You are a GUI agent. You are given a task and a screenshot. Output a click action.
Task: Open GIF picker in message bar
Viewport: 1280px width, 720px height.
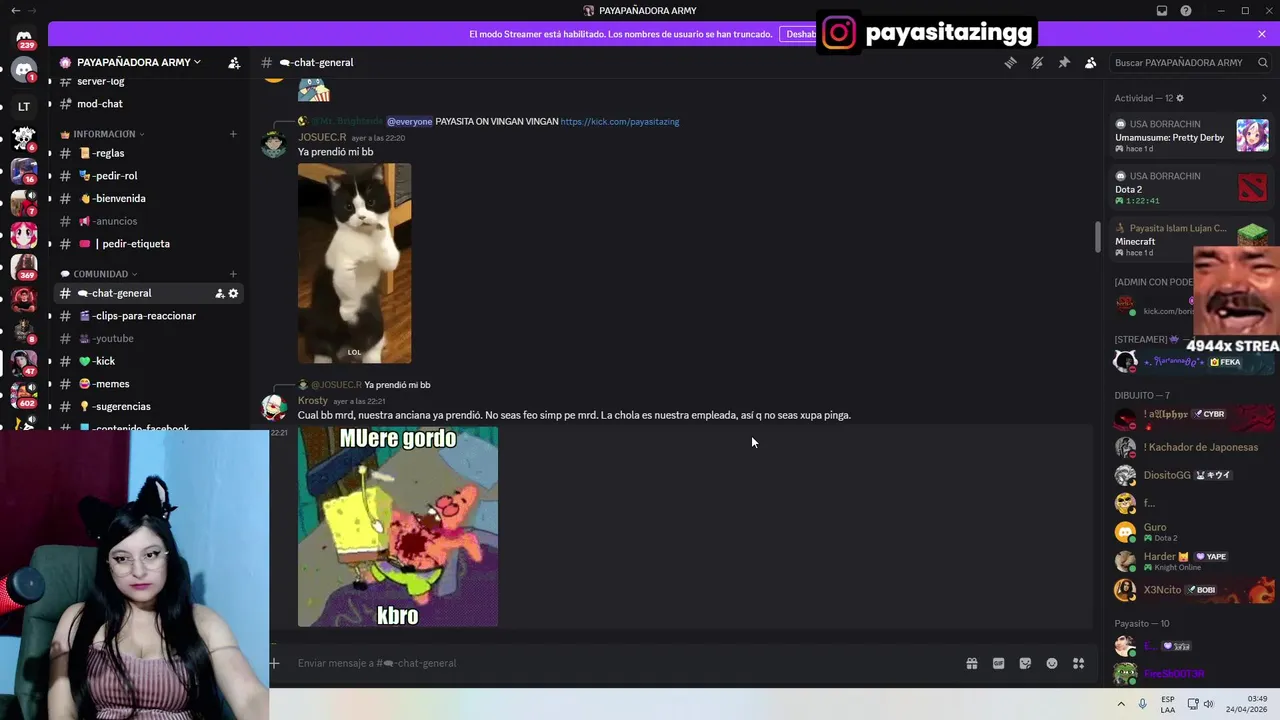[998, 663]
